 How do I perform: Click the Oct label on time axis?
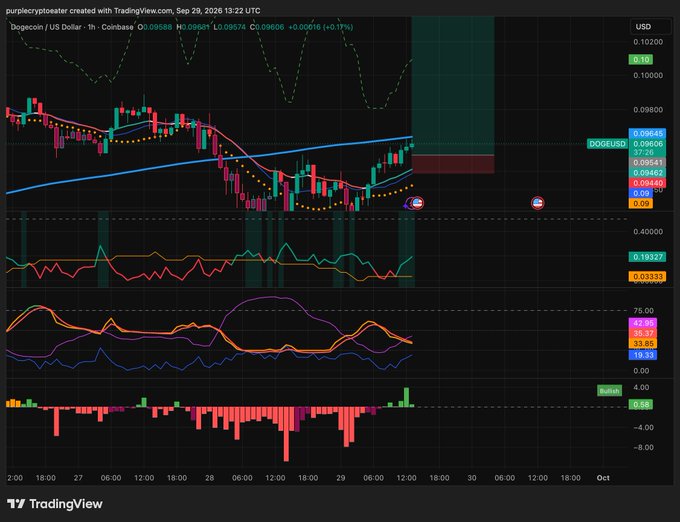[603, 478]
